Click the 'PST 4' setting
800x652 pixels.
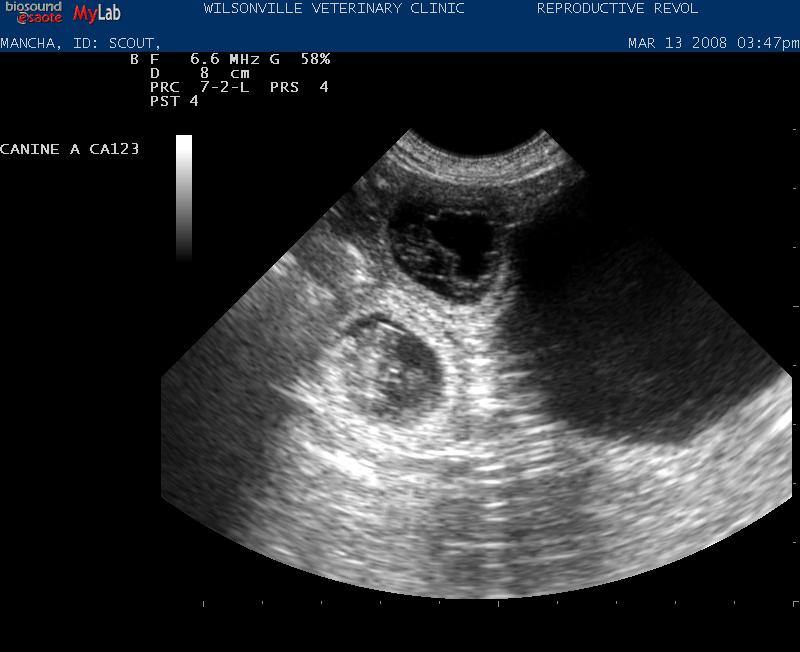(174, 101)
